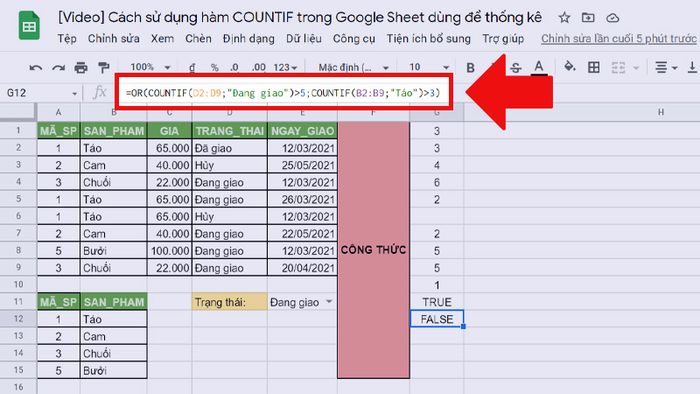Select Cam cell in row 13
This screenshot has height=394, width=700.
pos(113,336)
